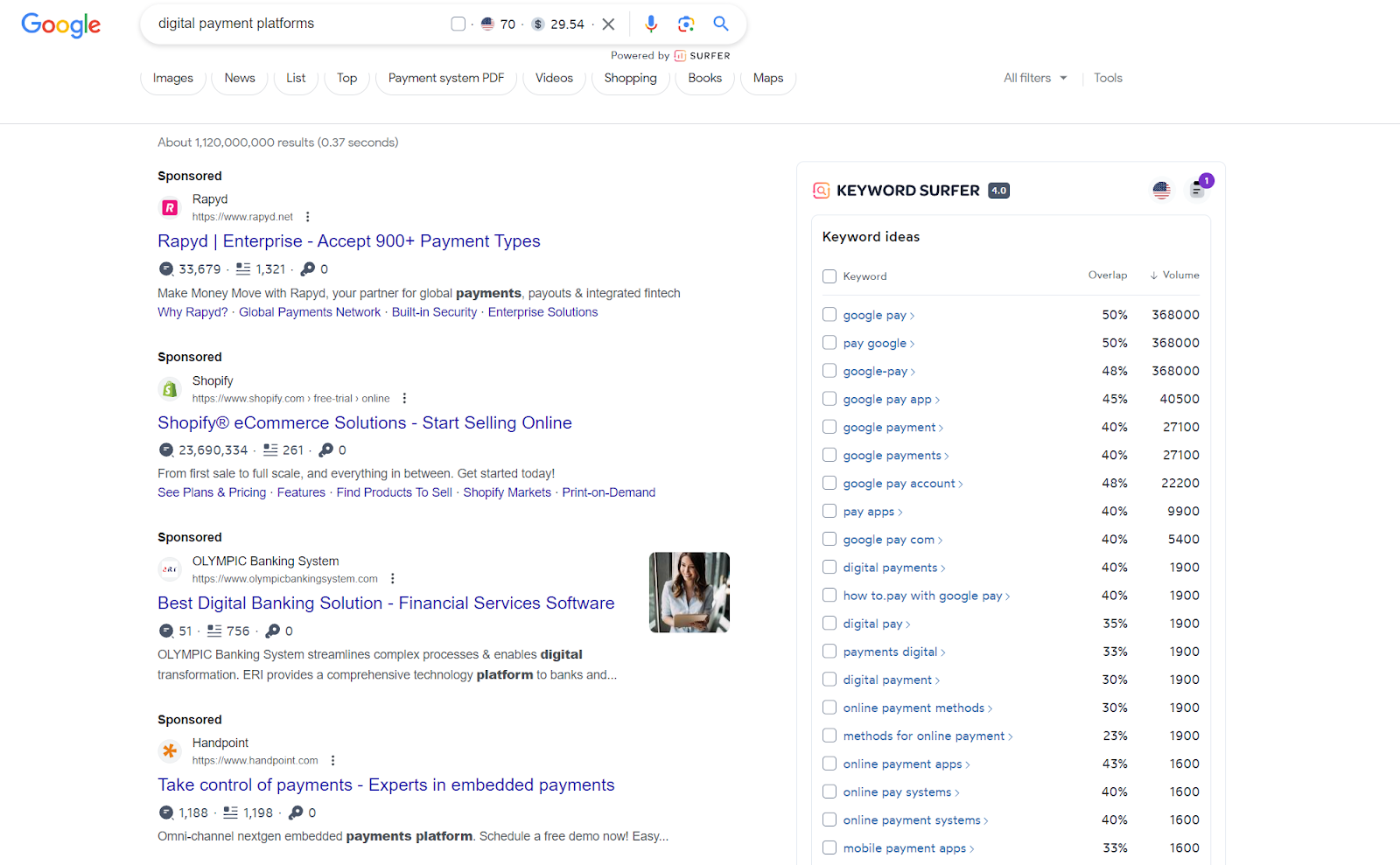Open the All filters dropdown

[1035, 78]
